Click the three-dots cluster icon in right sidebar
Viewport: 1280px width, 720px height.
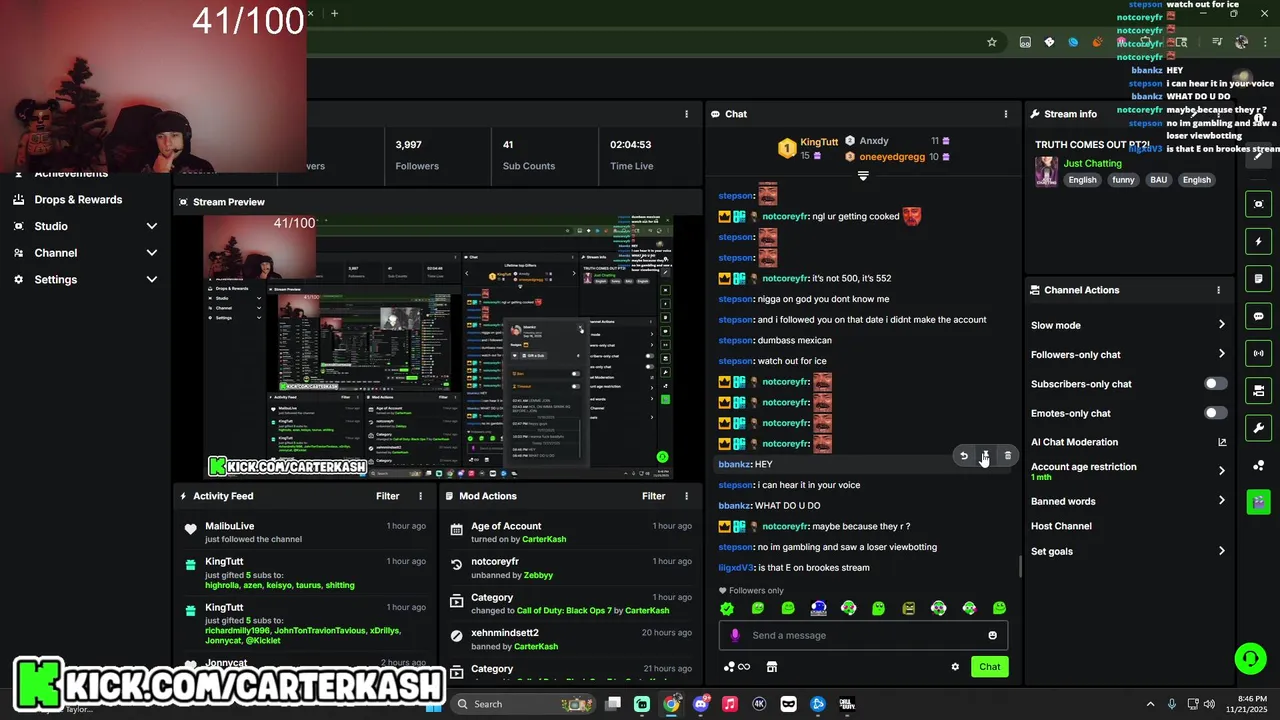[1258, 465]
